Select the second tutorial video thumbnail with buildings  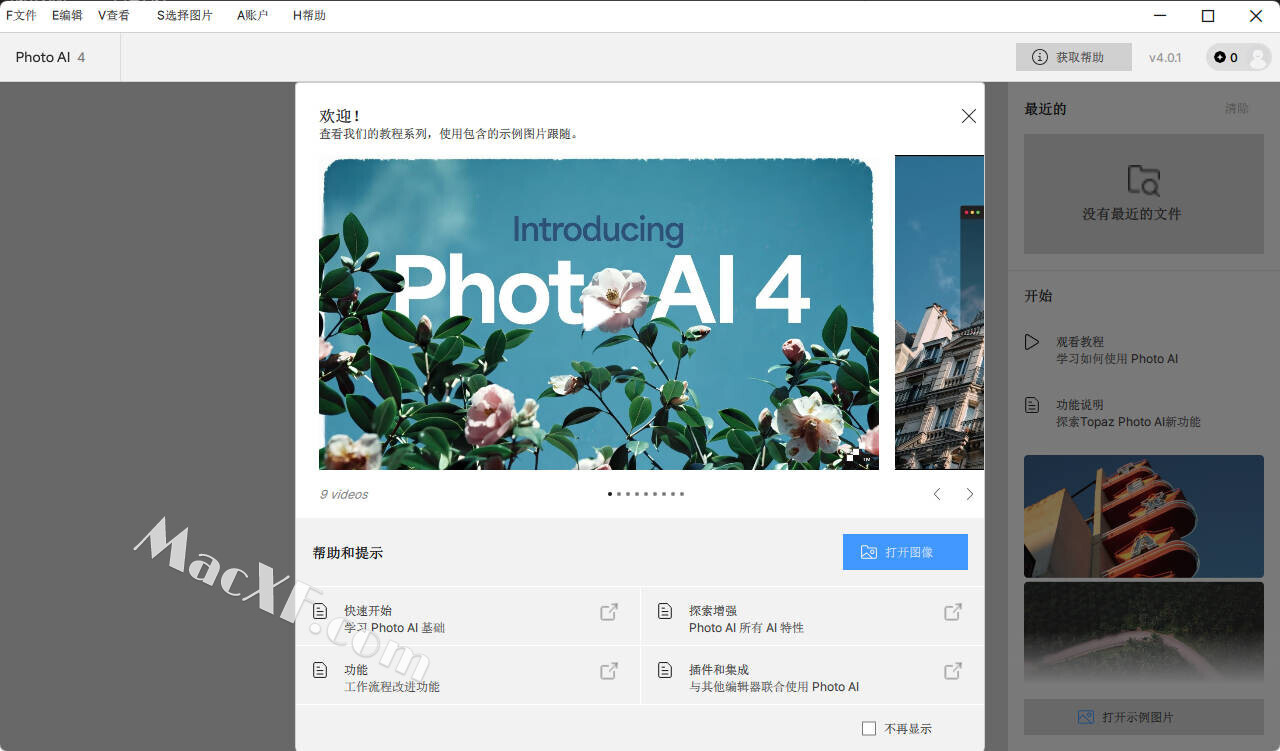click(x=939, y=312)
